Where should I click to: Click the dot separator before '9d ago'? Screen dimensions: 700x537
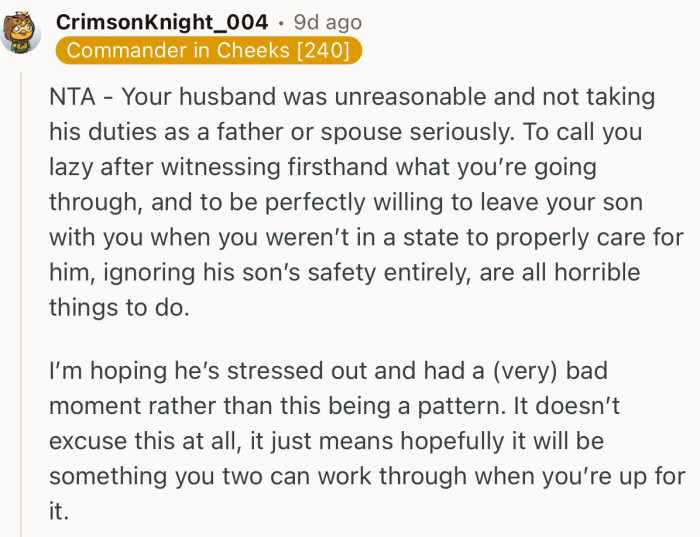coord(281,23)
